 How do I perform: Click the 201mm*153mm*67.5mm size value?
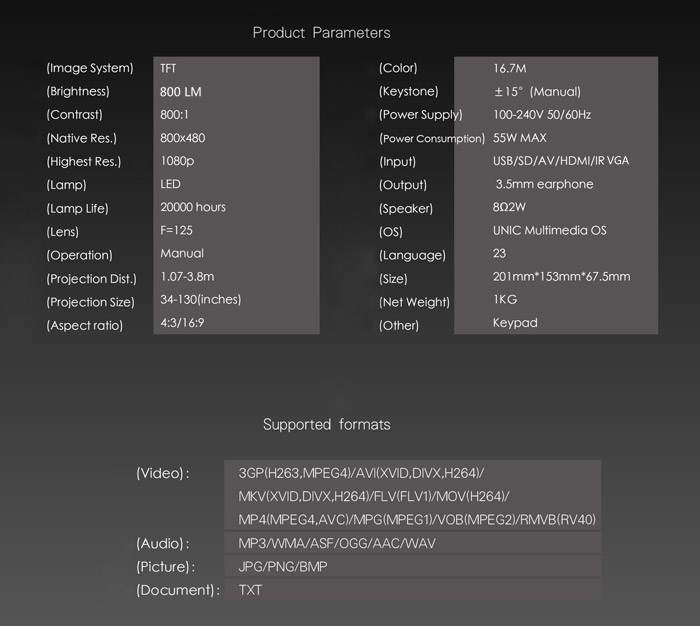[x=562, y=276]
